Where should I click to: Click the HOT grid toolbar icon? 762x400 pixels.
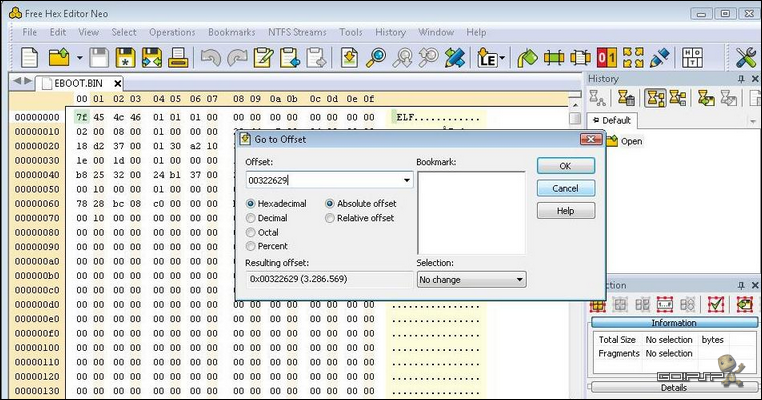(692, 57)
